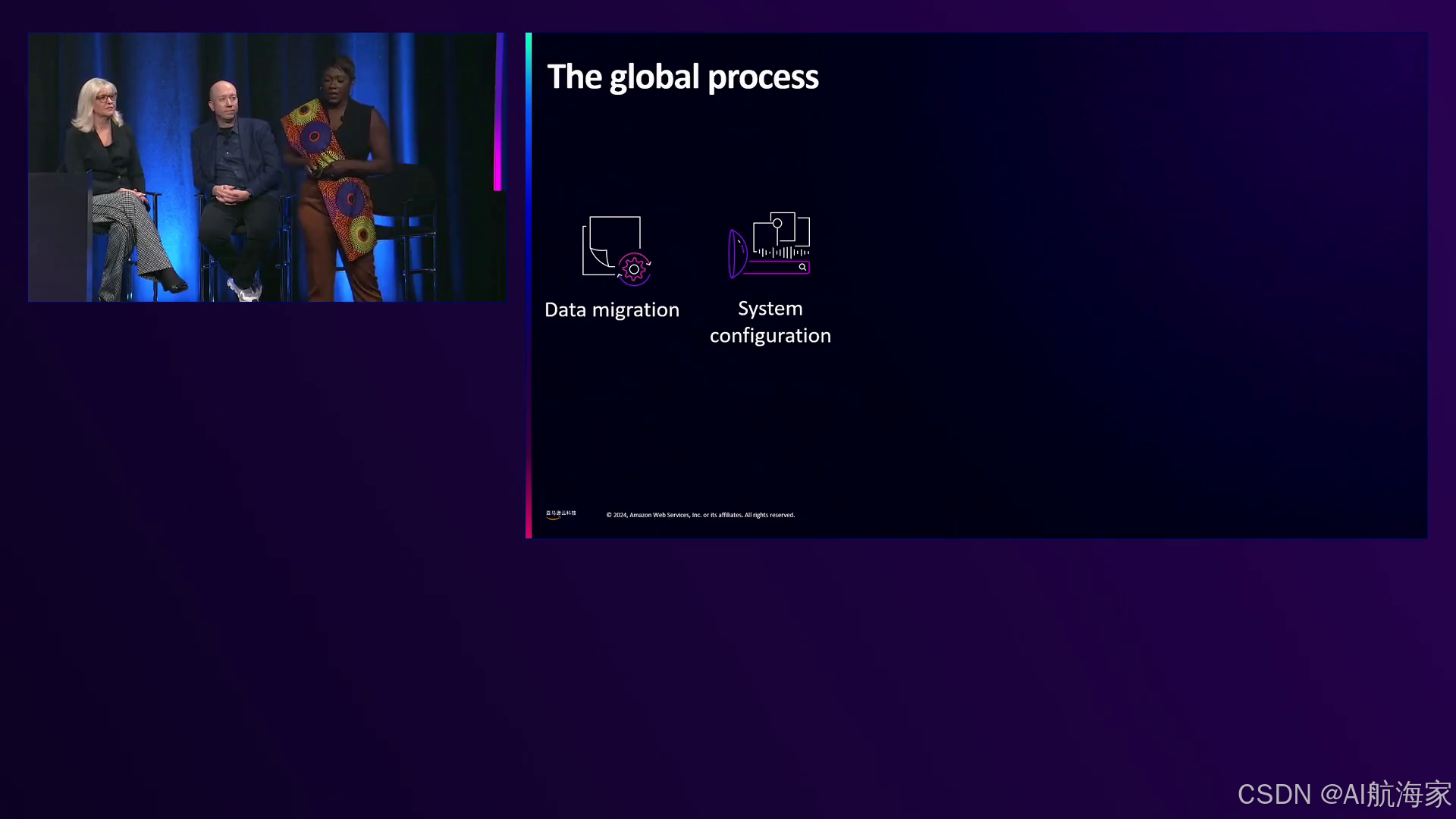Click the AWS logo in the slide footer
Screen dimensions: 1456x819
point(560,514)
